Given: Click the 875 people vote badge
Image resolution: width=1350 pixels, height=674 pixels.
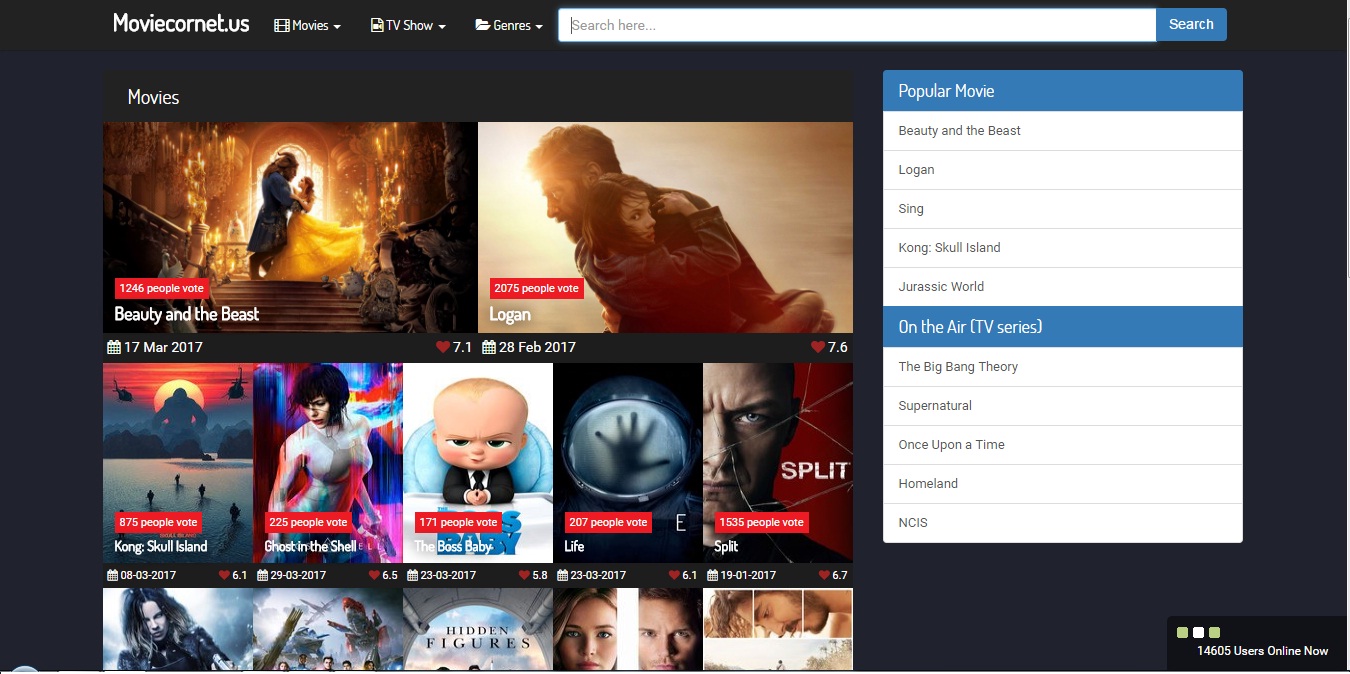Looking at the screenshot, I should pyautogui.click(x=158, y=522).
